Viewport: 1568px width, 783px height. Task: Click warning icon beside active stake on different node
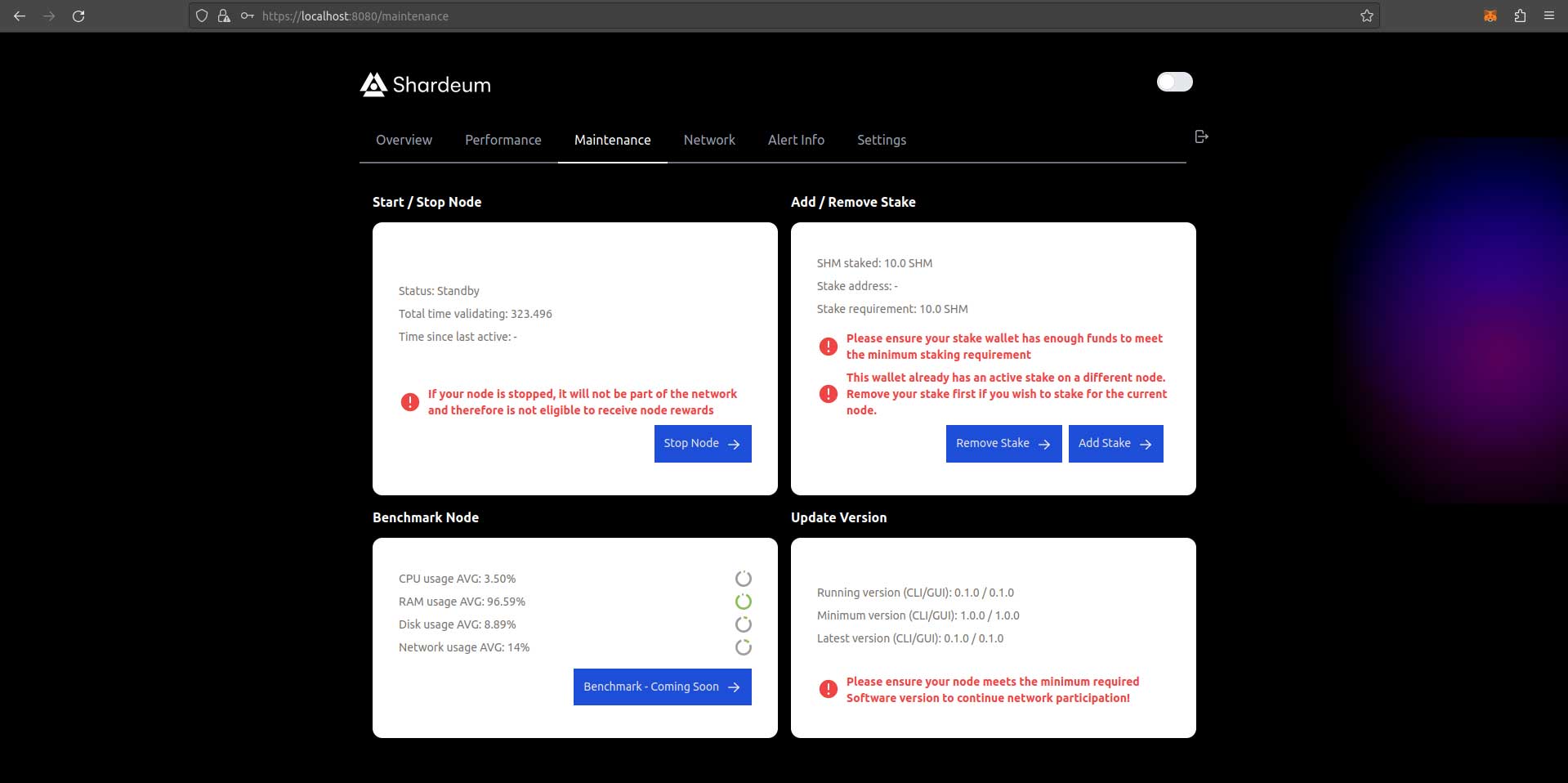tap(829, 394)
